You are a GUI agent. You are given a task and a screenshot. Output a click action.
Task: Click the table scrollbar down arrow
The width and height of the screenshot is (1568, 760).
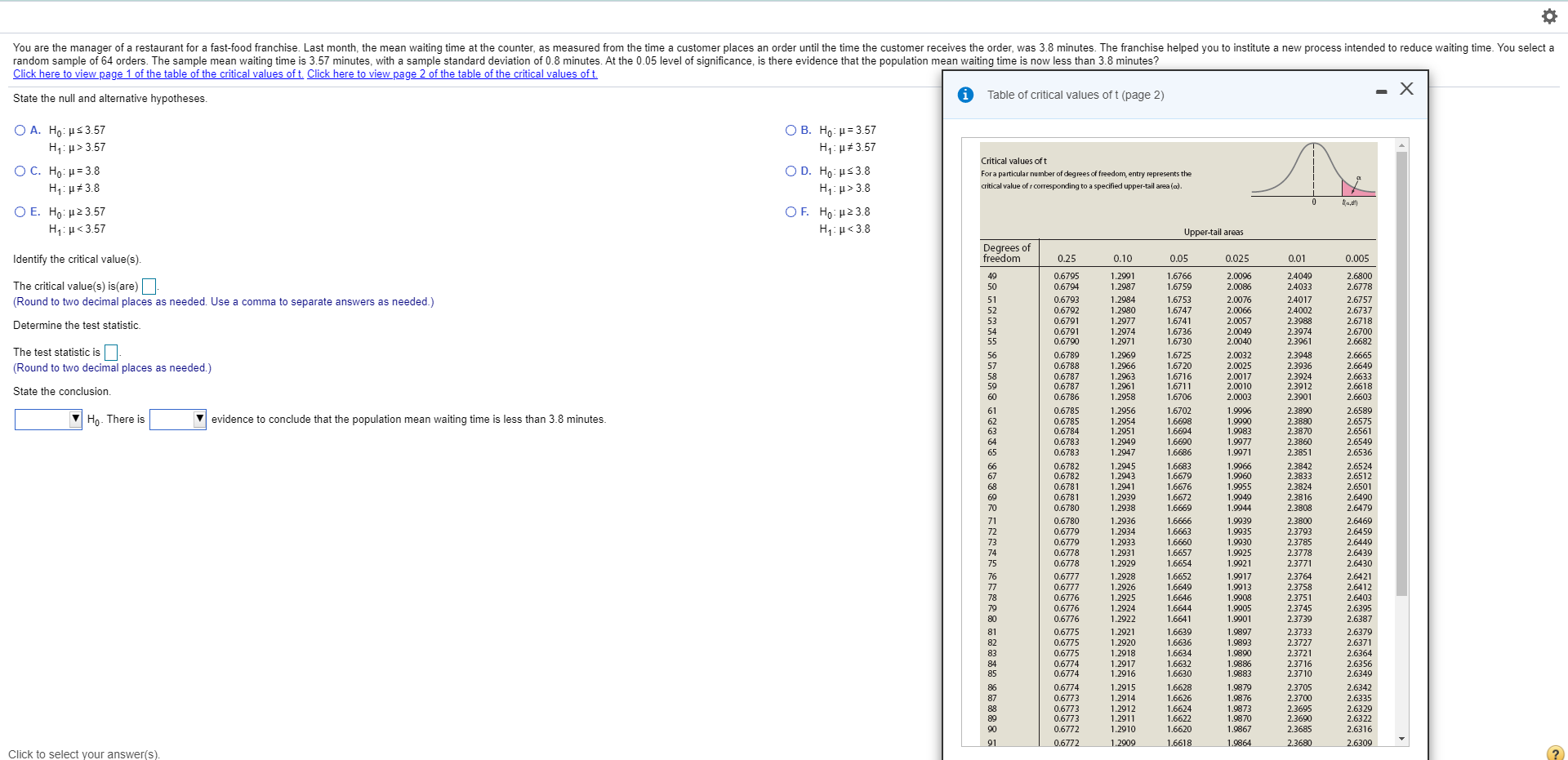(x=1402, y=740)
